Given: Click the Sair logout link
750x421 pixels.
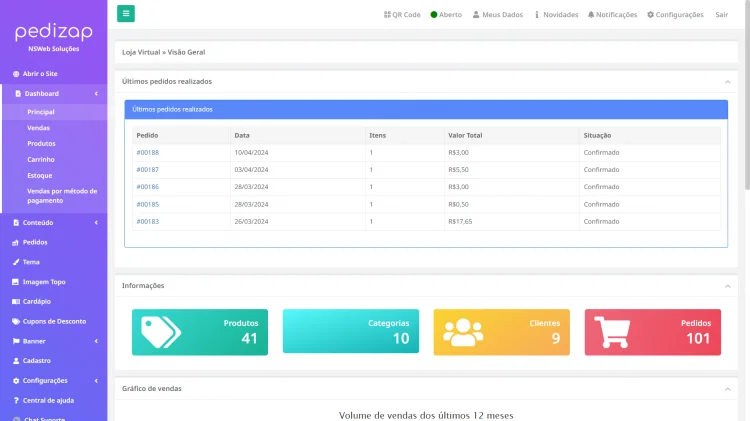Looking at the screenshot, I should pyautogui.click(x=721, y=15).
